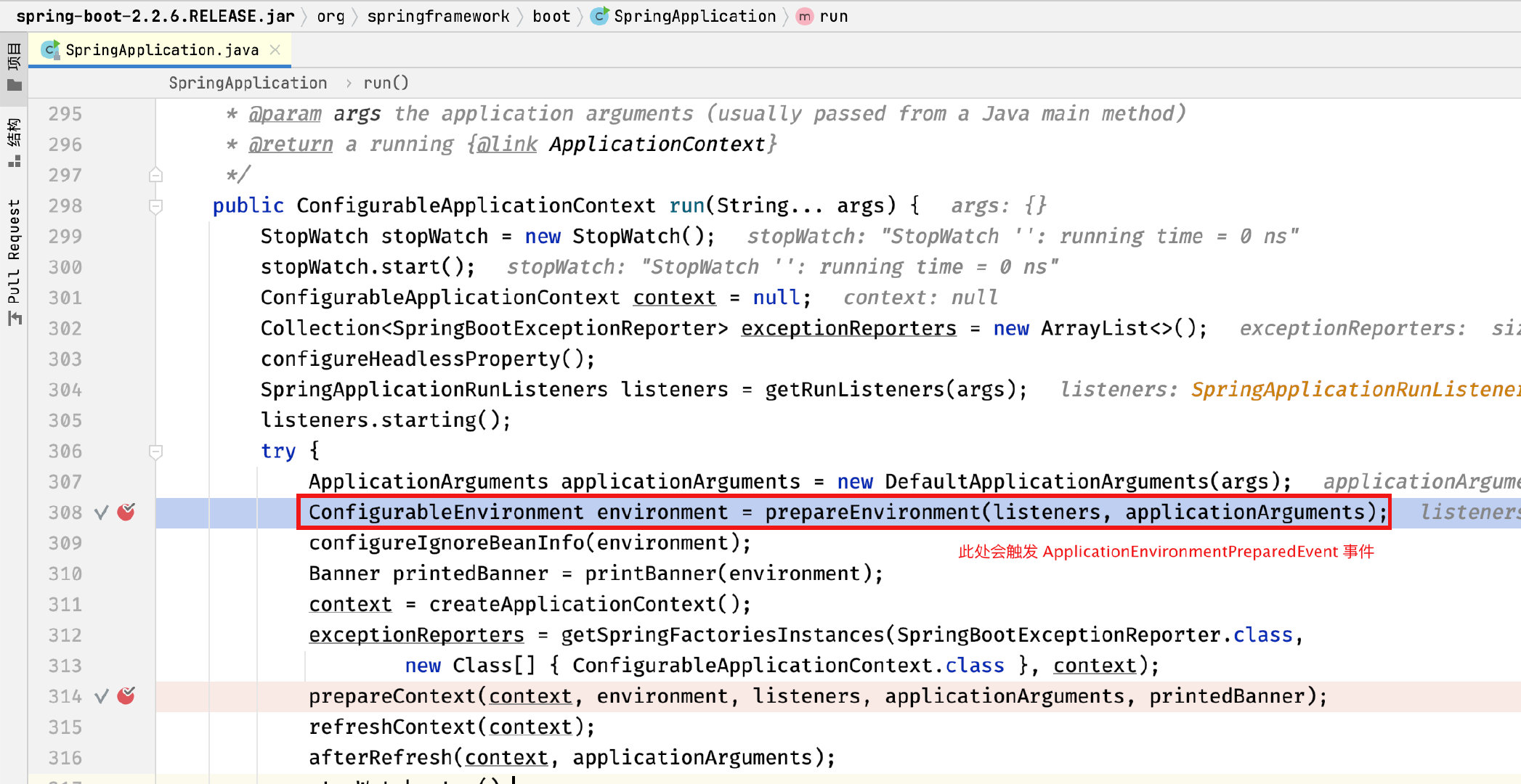Click spring-boot-2.2.6.RELEASE.jar in navigation bar
This screenshot has width=1521, height=784.
(155, 16)
